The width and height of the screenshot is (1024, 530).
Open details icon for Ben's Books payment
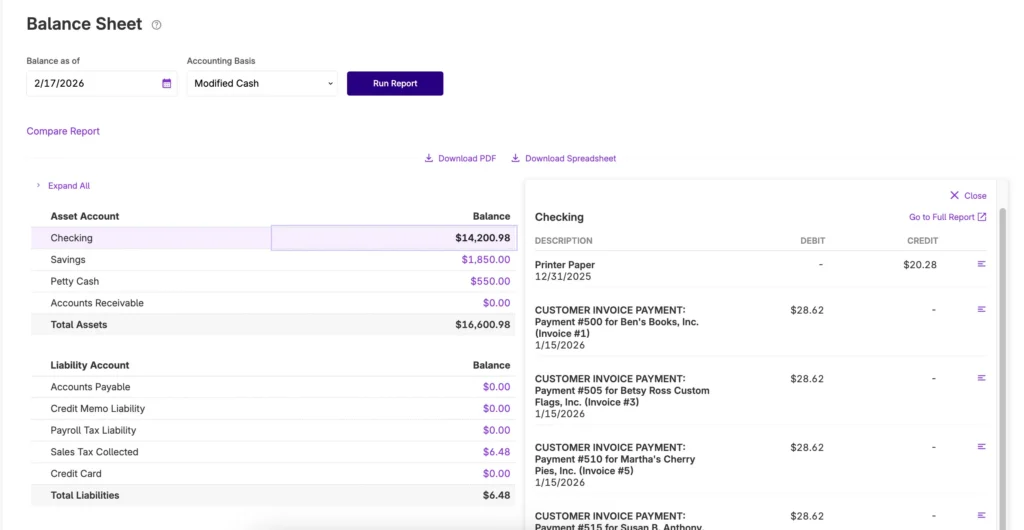981,310
